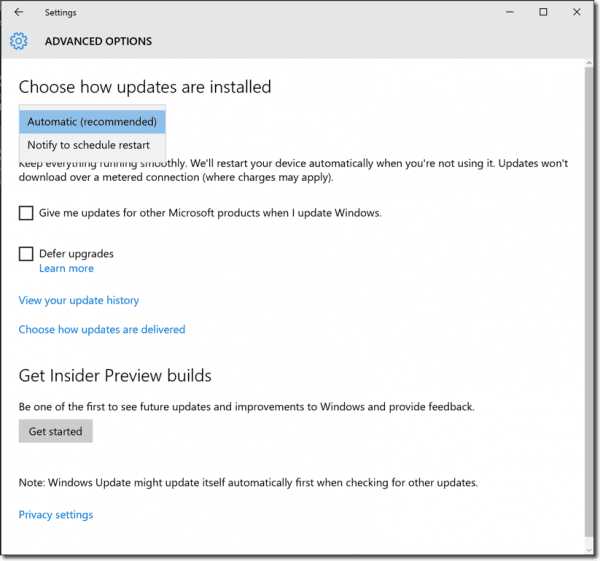This screenshot has height=561, width=600.
Task: Close the Settings window
Action: click(577, 12)
